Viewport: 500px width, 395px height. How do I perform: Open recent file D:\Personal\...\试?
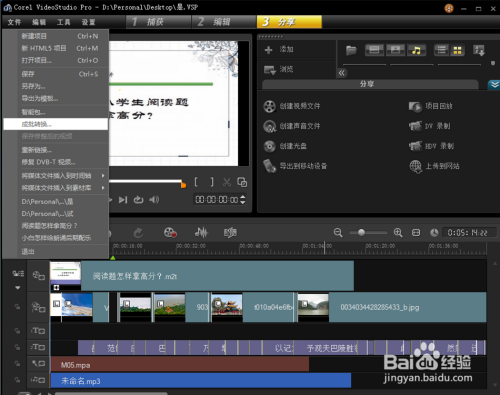[56, 214]
